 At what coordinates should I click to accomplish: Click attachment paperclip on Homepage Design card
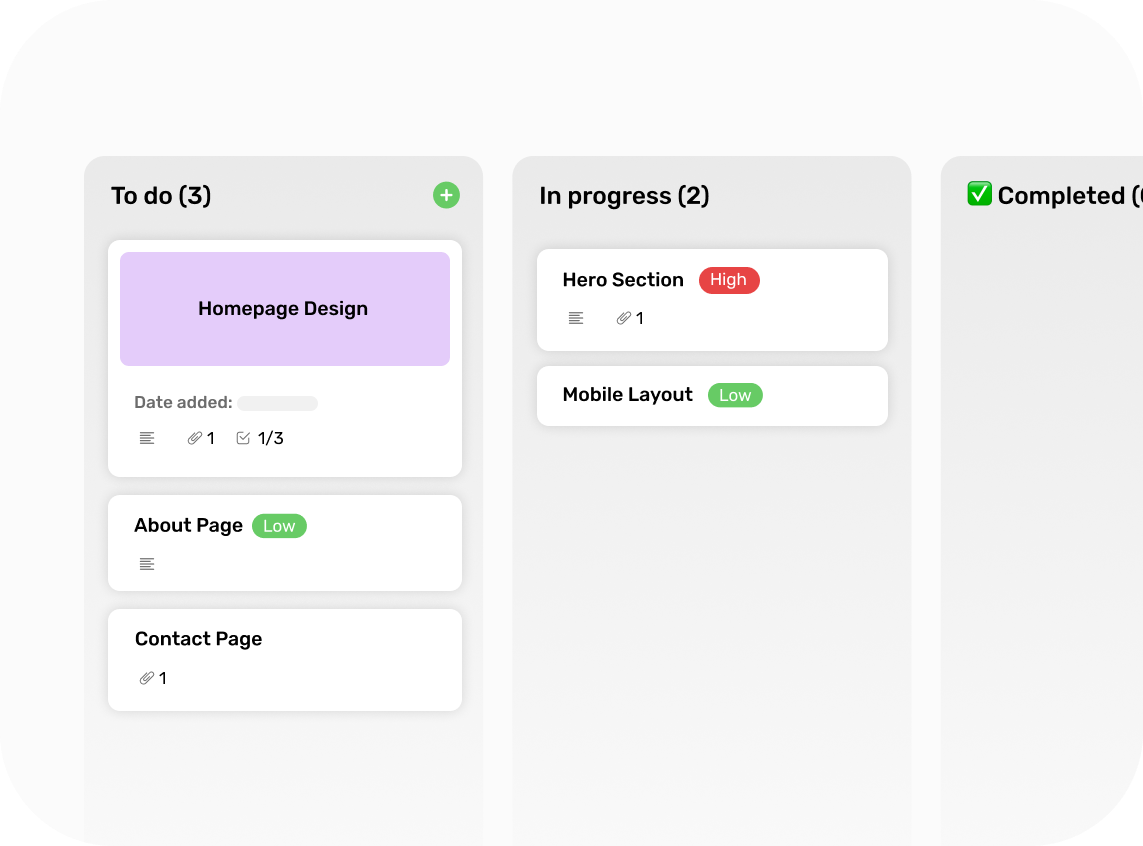pyautogui.click(x=195, y=438)
